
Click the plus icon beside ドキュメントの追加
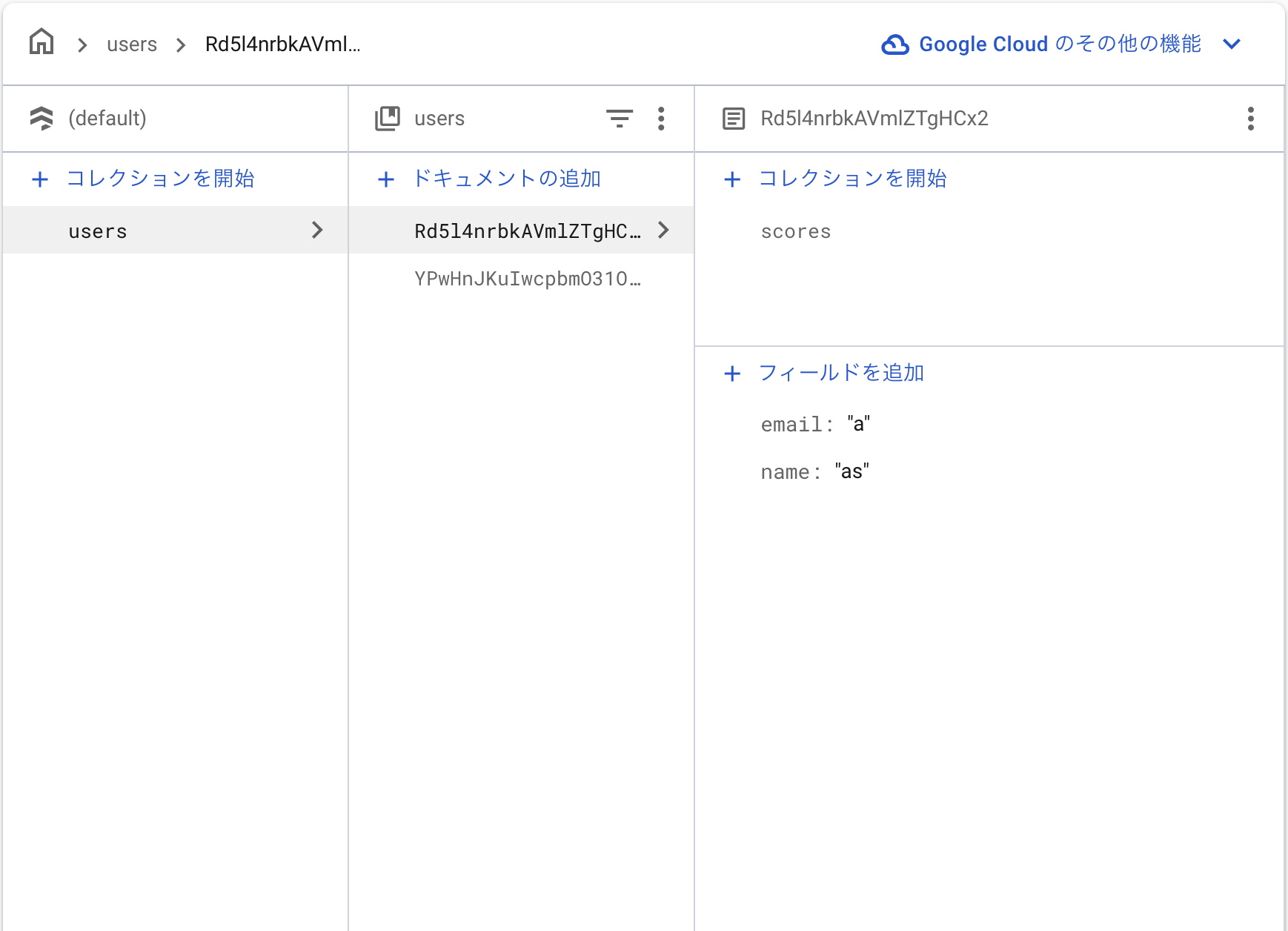click(x=386, y=179)
